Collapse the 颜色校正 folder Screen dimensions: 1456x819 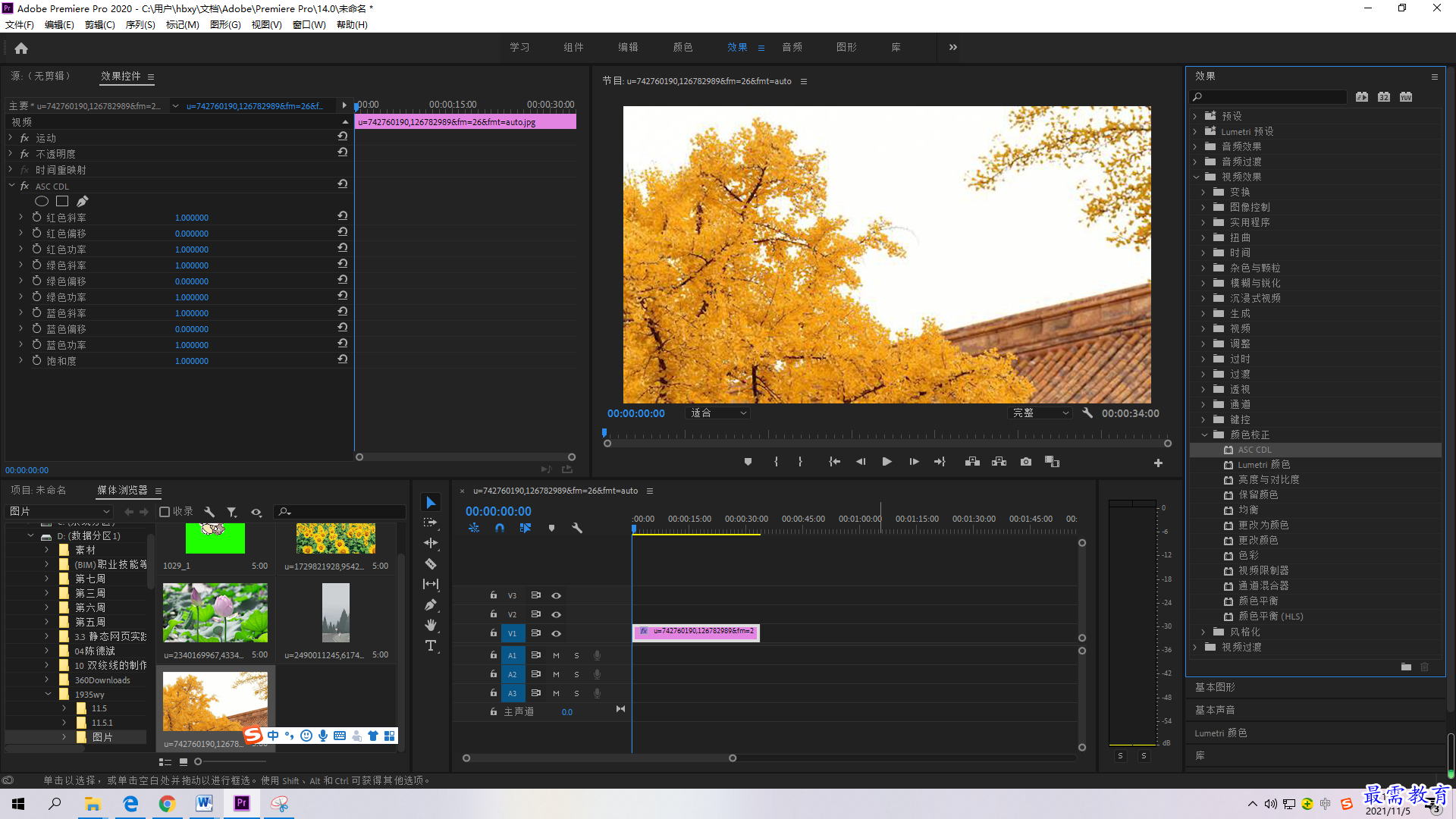[1204, 435]
